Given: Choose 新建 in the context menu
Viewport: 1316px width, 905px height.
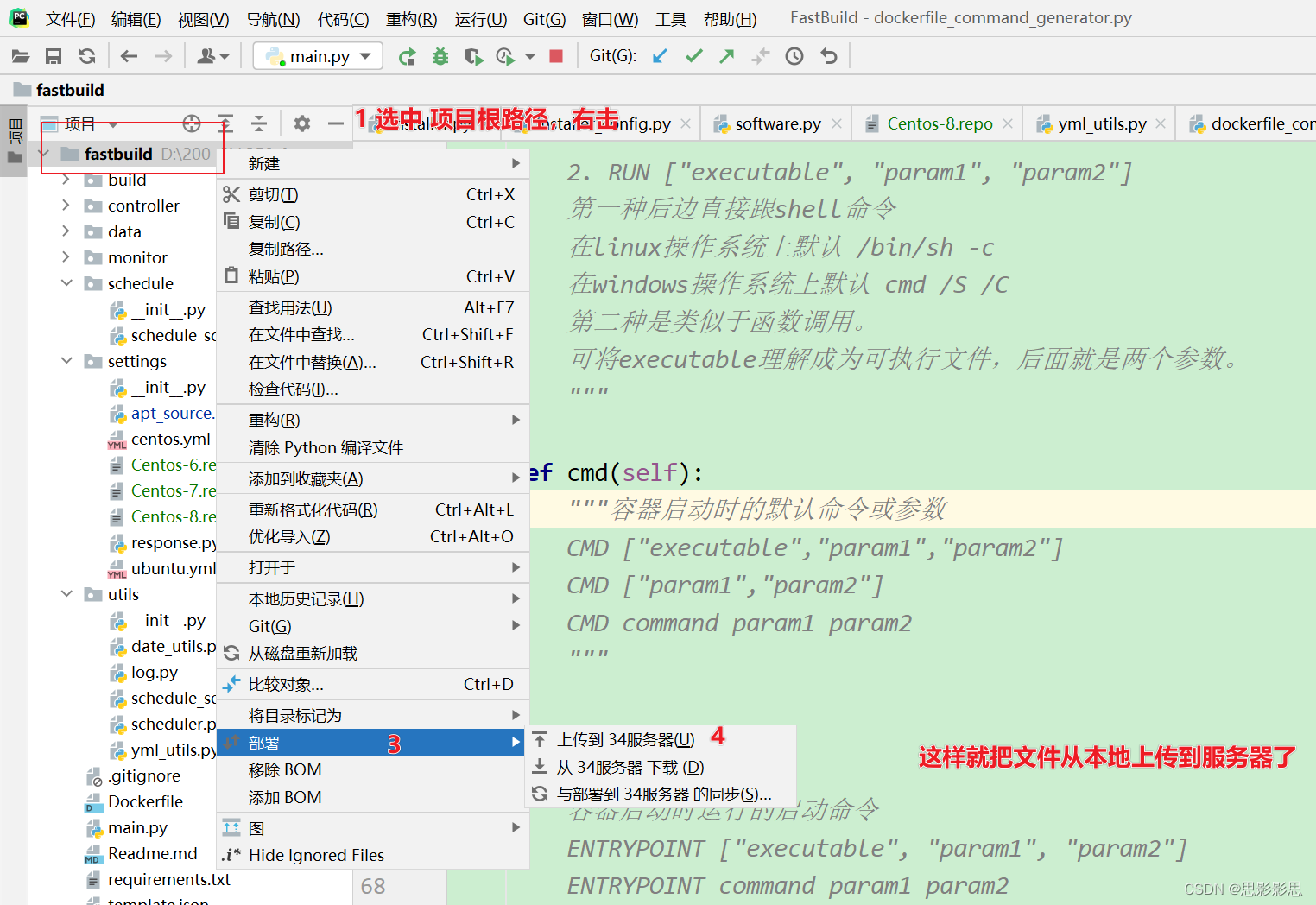Looking at the screenshot, I should click(x=372, y=163).
